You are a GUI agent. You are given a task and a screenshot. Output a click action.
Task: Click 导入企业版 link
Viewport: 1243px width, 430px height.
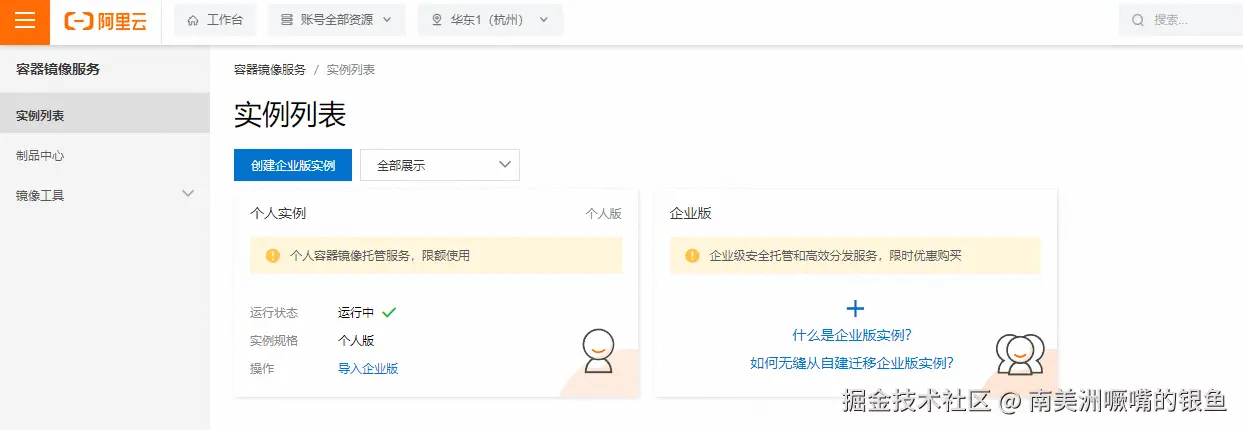[x=368, y=369]
